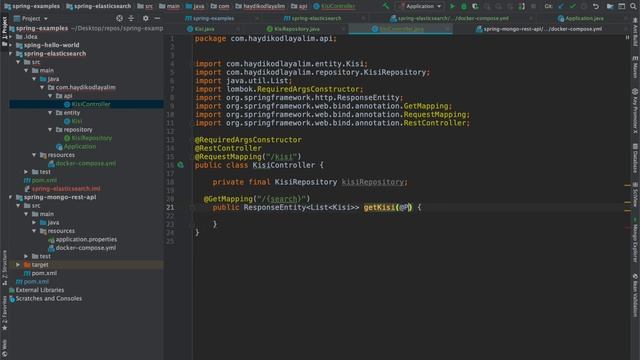Image resolution: width=640 pixels, height=360 pixels.
Task: Click the Build Project hammer icon
Action: 386,6
